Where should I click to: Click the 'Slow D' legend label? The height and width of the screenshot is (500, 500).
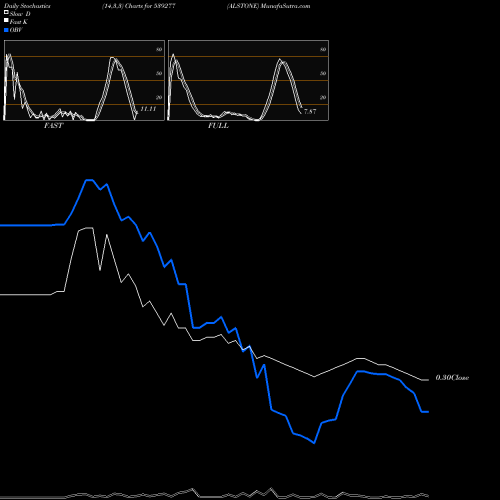tap(20, 14)
